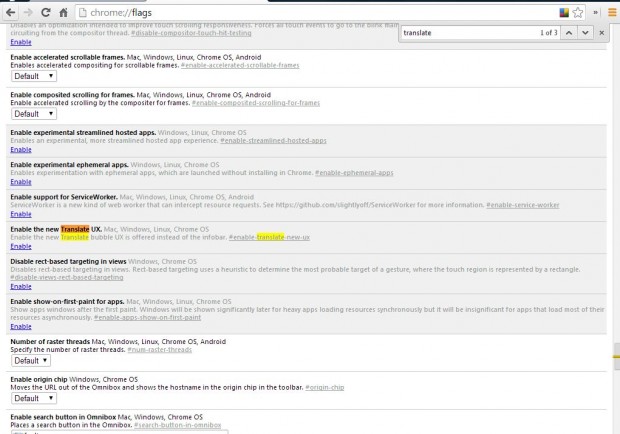Enable show-on-first-paint for apps
The height and width of the screenshot is (434, 620).
(x=21, y=326)
